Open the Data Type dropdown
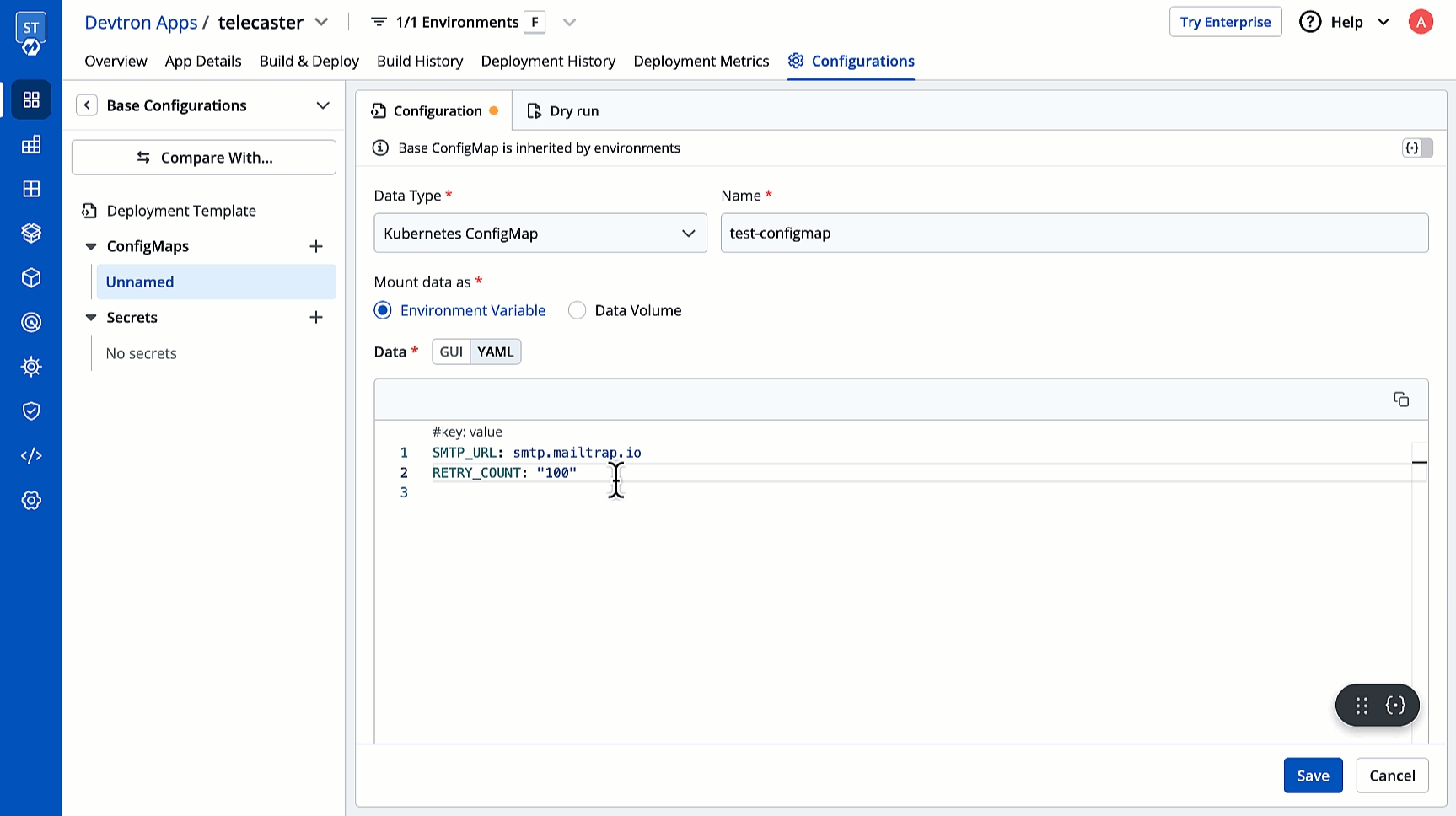This screenshot has width=1456, height=816. [540, 234]
